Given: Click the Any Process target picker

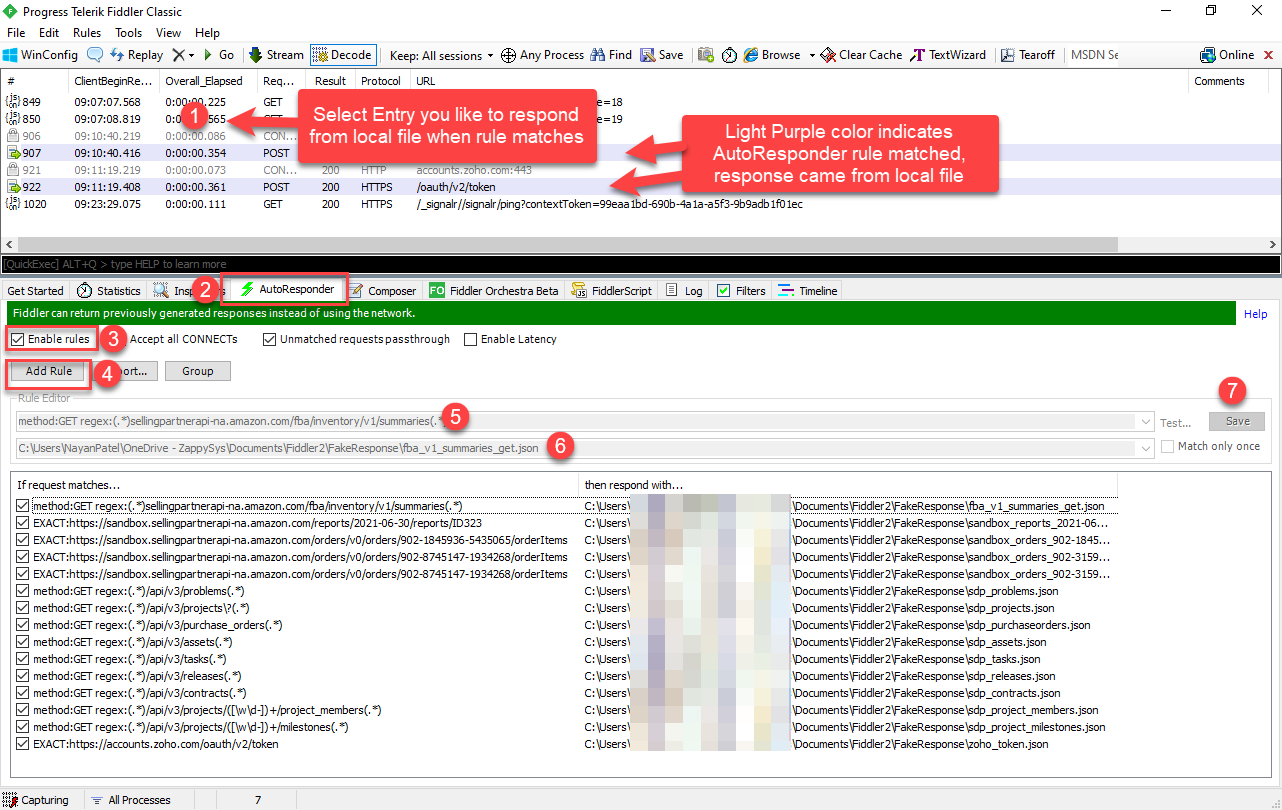Looking at the screenshot, I should (x=542, y=55).
